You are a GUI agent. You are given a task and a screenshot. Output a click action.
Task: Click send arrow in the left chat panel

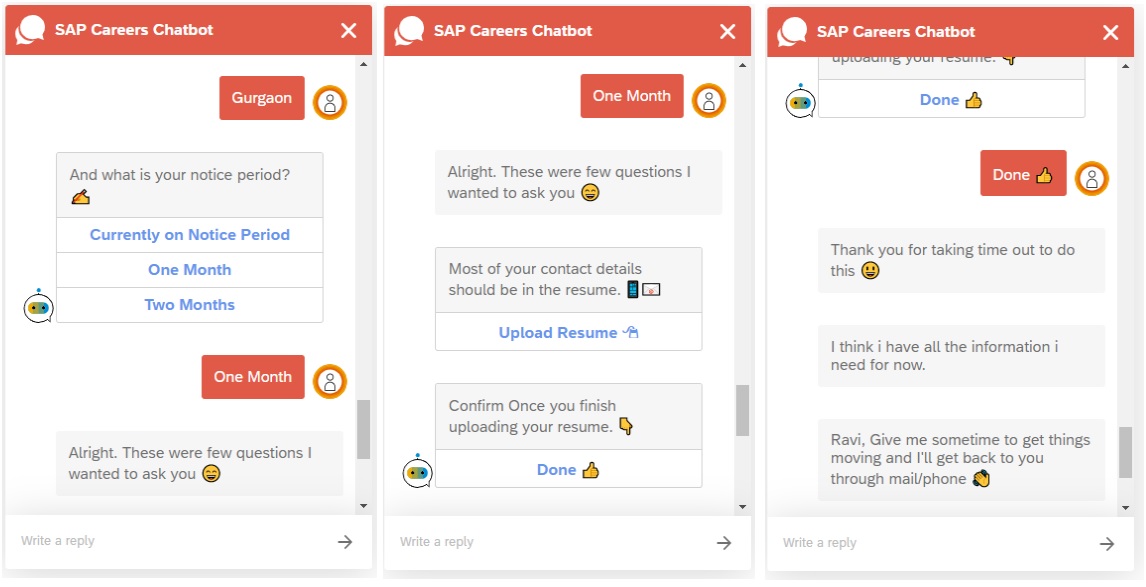tap(344, 542)
